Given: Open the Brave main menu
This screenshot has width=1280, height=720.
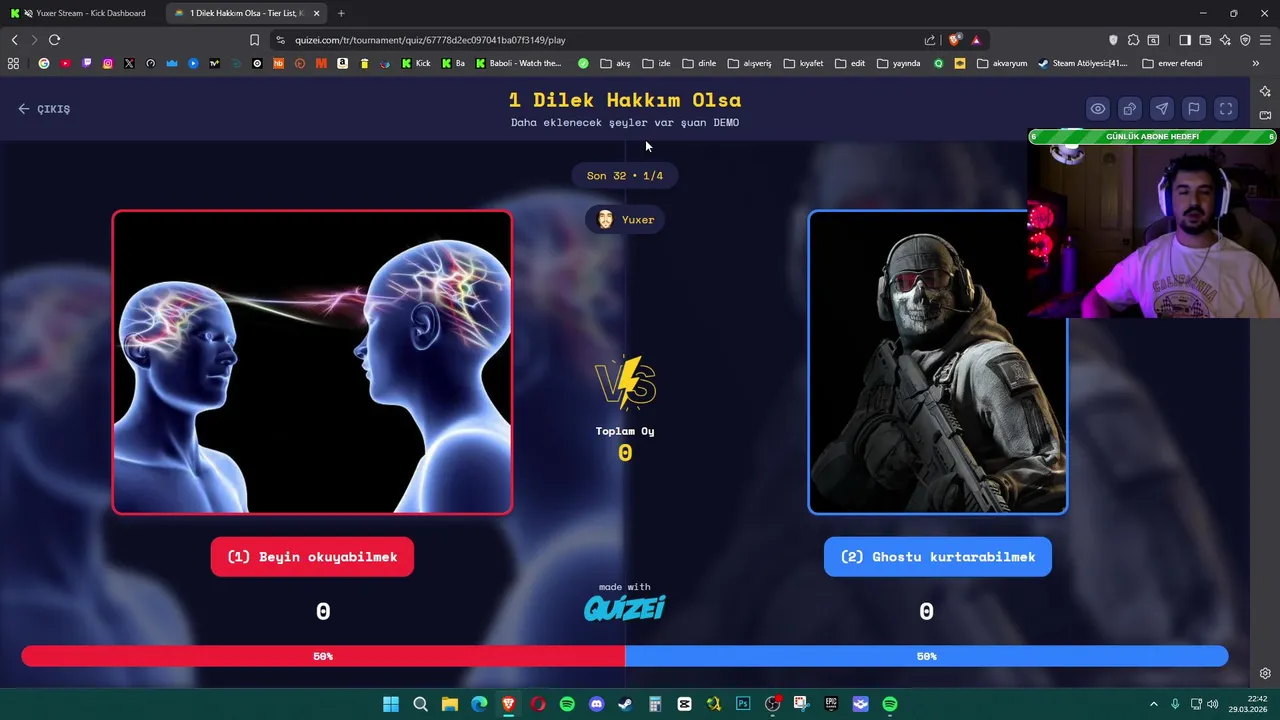Looking at the screenshot, I should coord(1265,40).
